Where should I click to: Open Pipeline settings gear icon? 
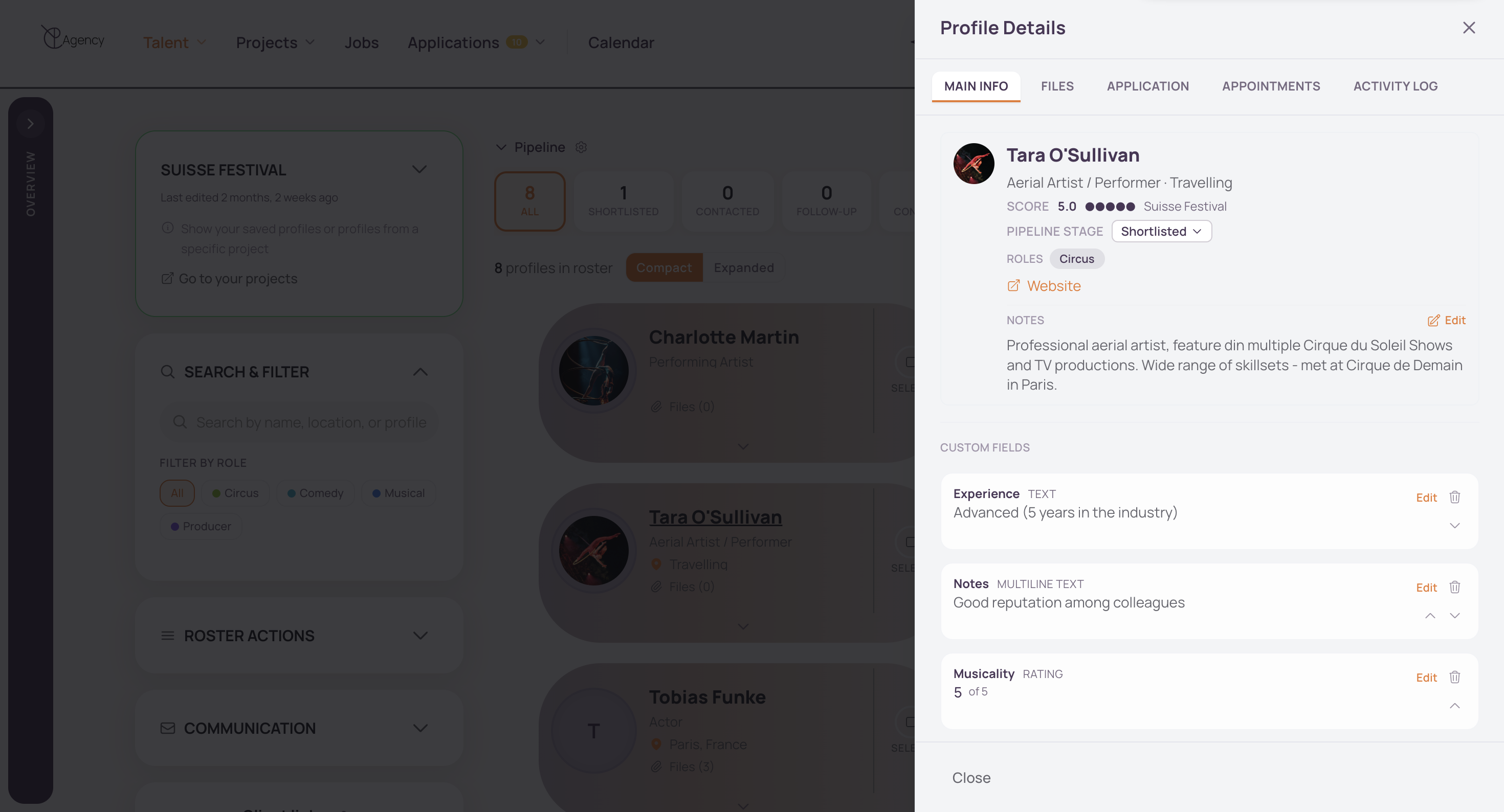point(580,147)
